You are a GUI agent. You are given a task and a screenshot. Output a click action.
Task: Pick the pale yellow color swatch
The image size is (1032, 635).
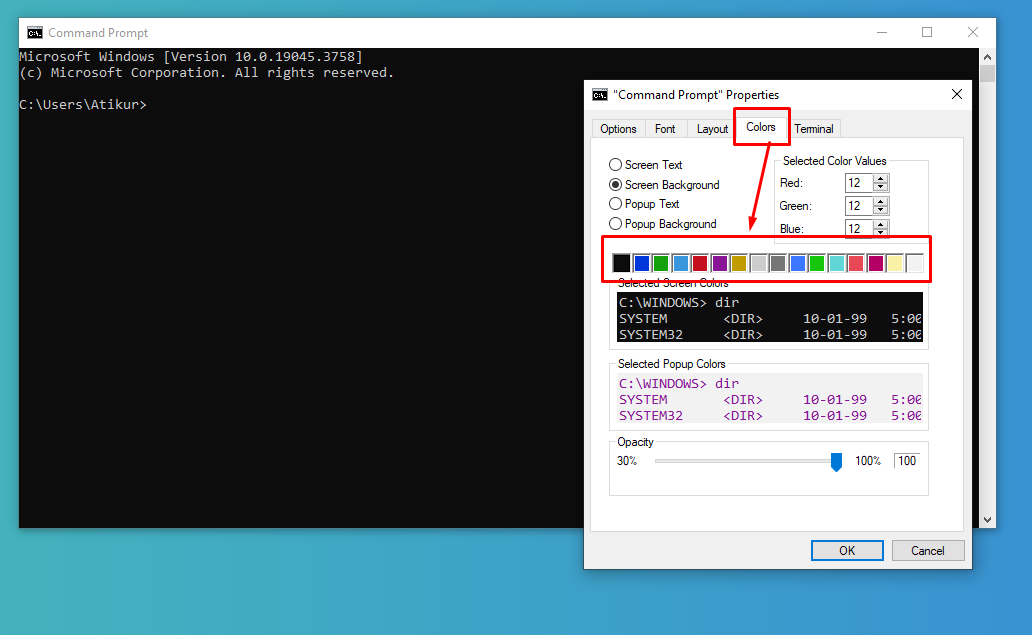coord(894,263)
